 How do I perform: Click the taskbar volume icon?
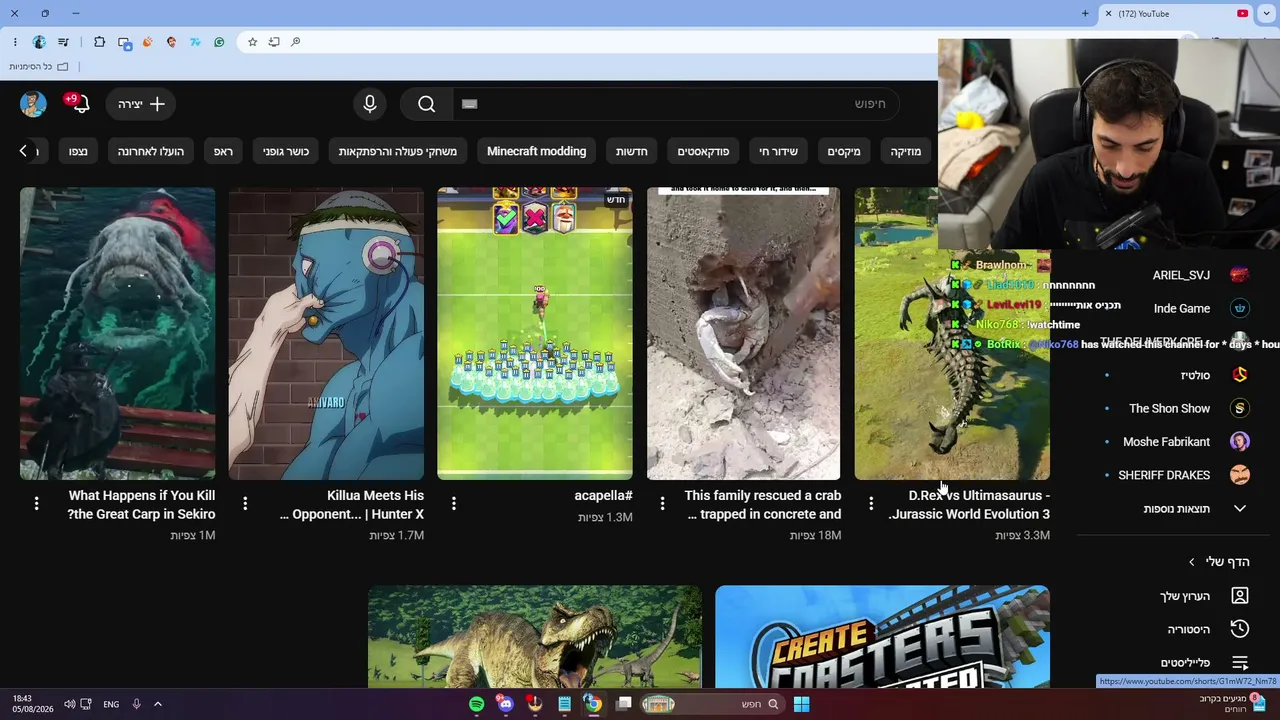[x=69, y=704]
